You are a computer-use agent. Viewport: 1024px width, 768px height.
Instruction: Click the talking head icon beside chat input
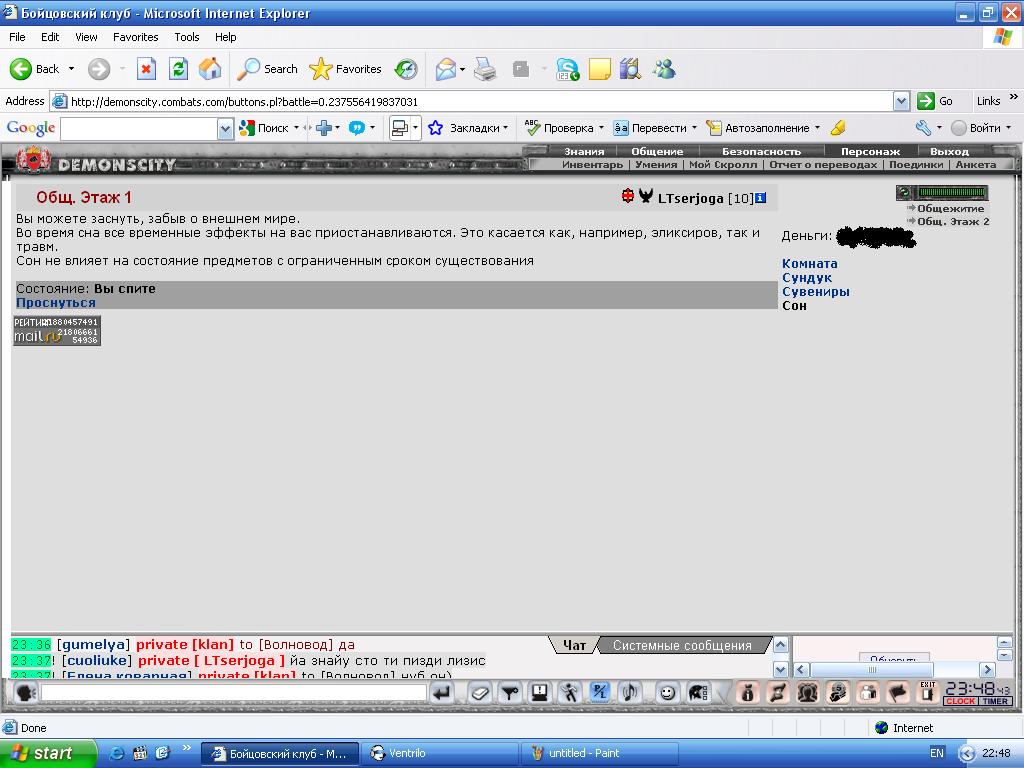pyautogui.click(x=25, y=692)
